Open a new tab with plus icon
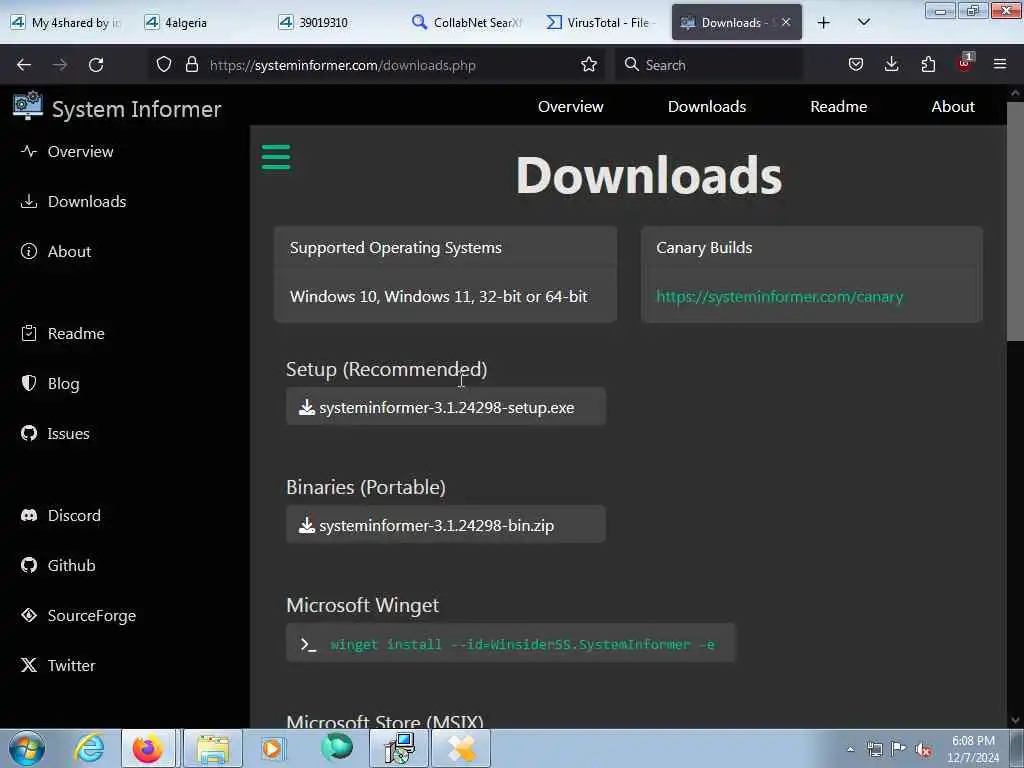 (x=824, y=23)
